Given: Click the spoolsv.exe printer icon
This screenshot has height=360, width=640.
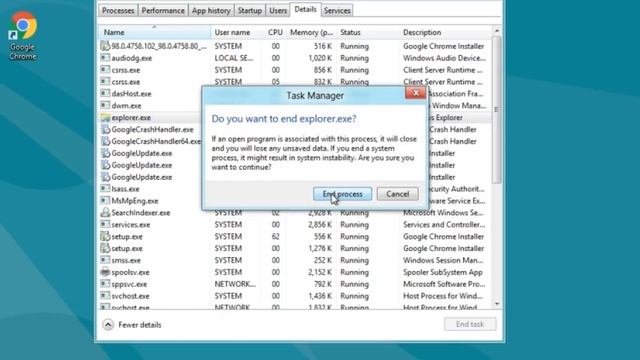Looking at the screenshot, I should pyautogui.click(x=105, y=271).
